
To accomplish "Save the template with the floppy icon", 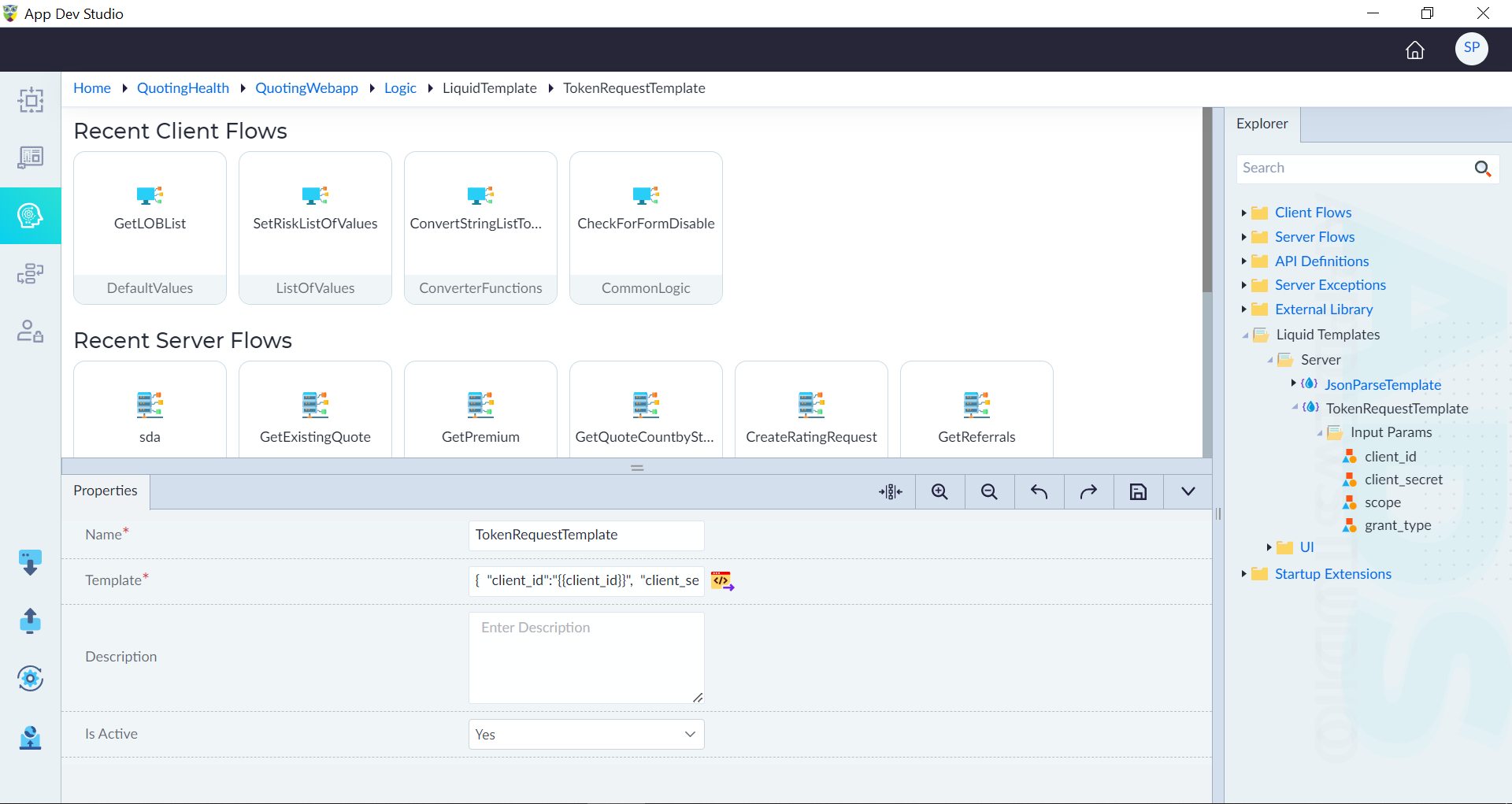I will [x=1138, y=492].
